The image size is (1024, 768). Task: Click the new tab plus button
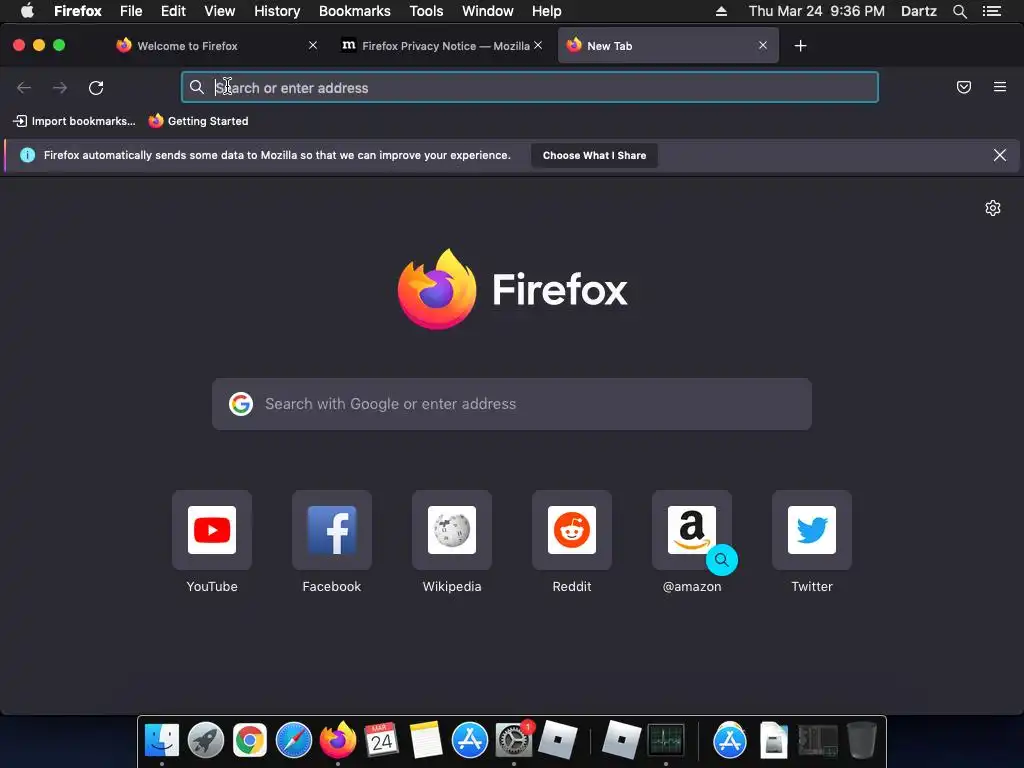pos(800,46)
